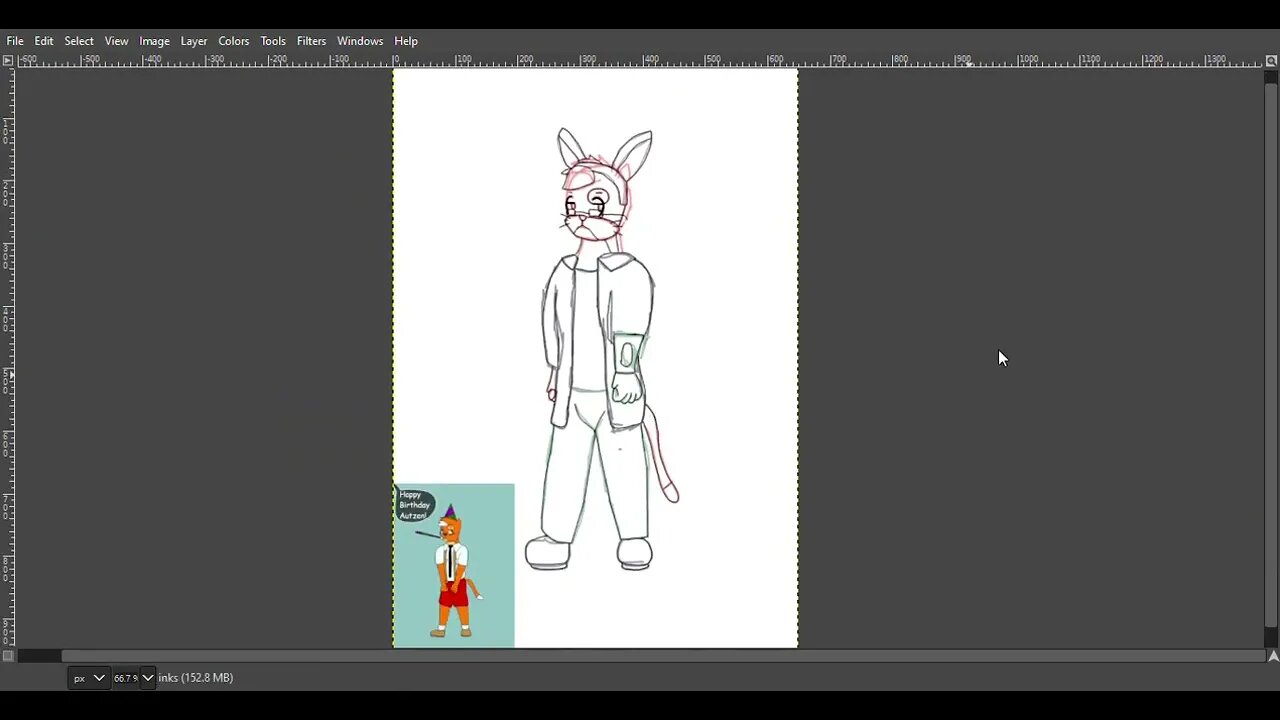The width and height of the screenshot is (1280, 720).
Task: Open the View menu
Action: click(x=116, y=41)
